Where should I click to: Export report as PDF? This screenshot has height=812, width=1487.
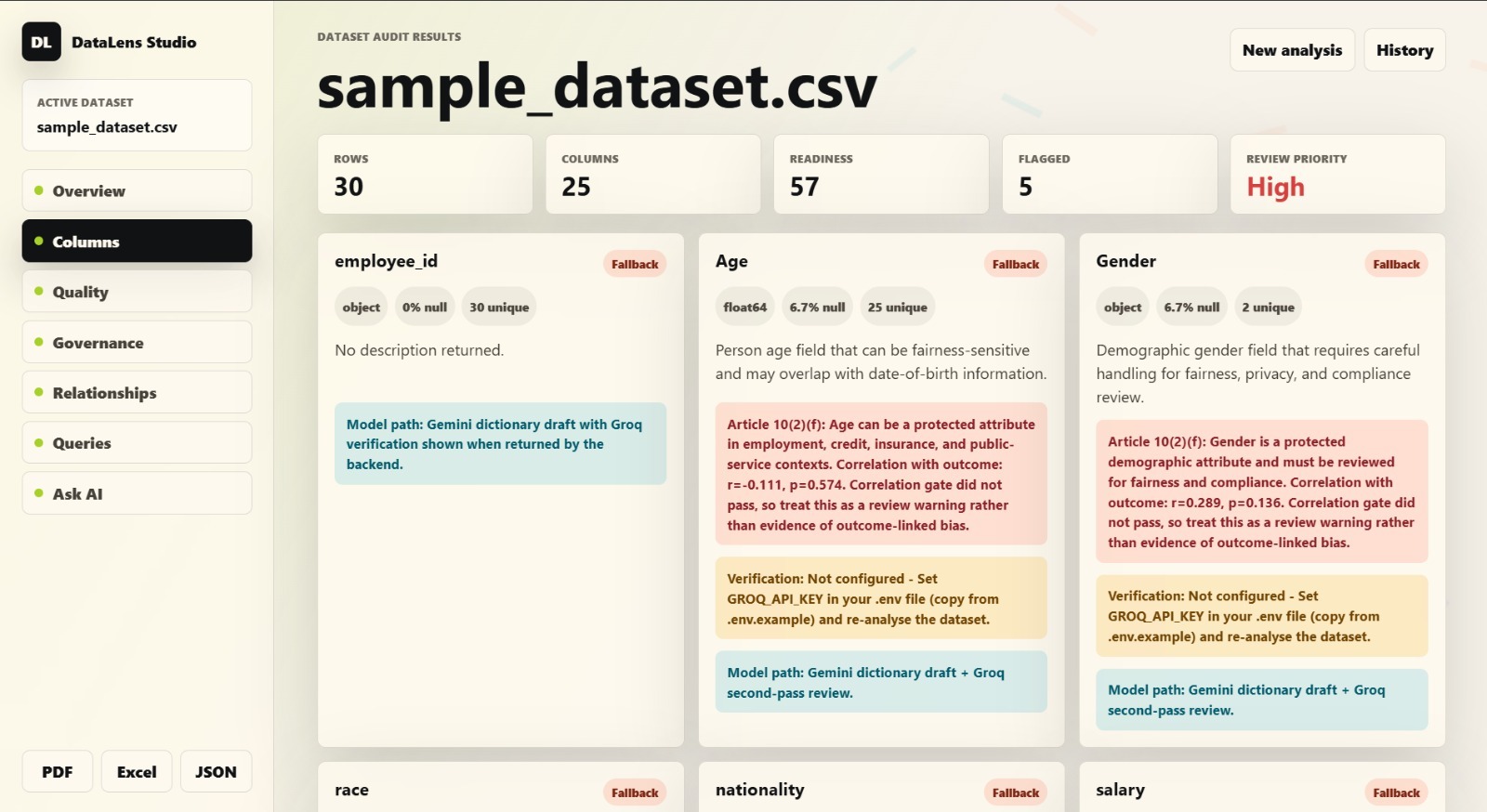pyautogui.click(x=57, y=771)
